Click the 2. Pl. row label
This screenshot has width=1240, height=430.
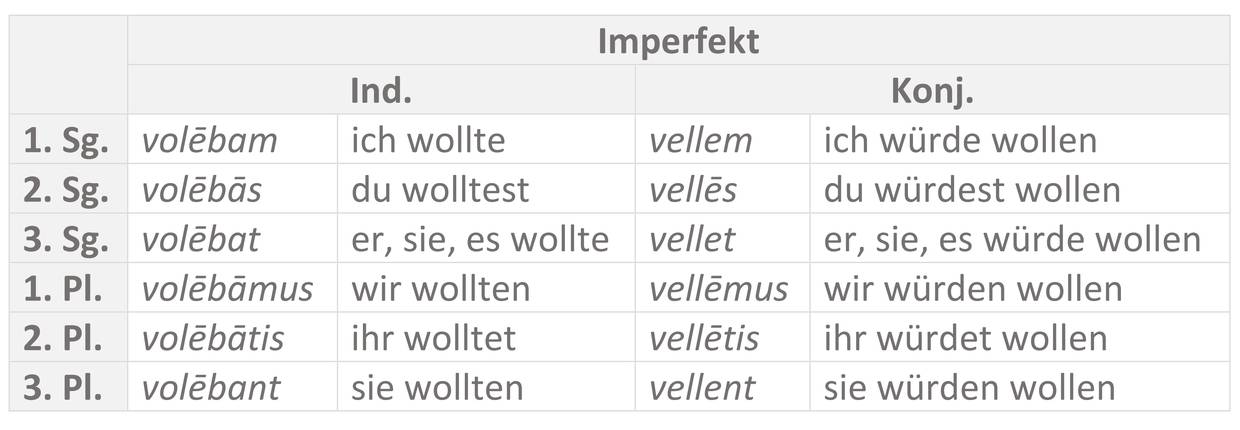(x=66, y=338)
